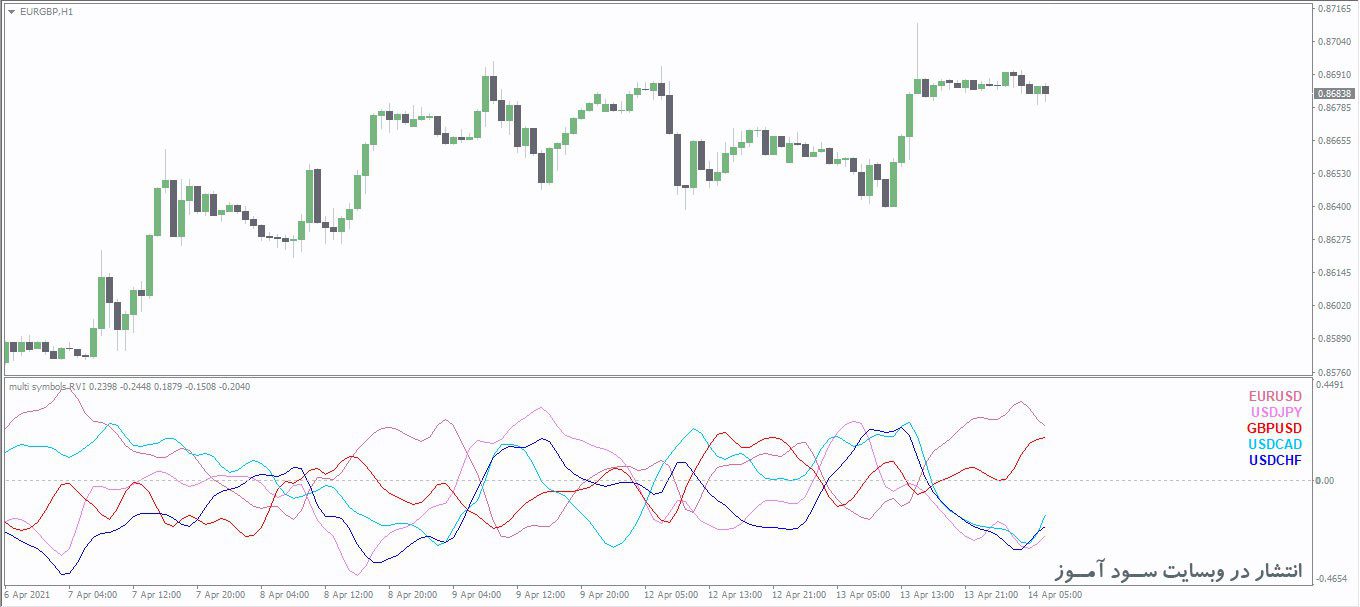Pick the cyan USDCAD legend label
The image size is (1360, 607).
(1275, 444)
